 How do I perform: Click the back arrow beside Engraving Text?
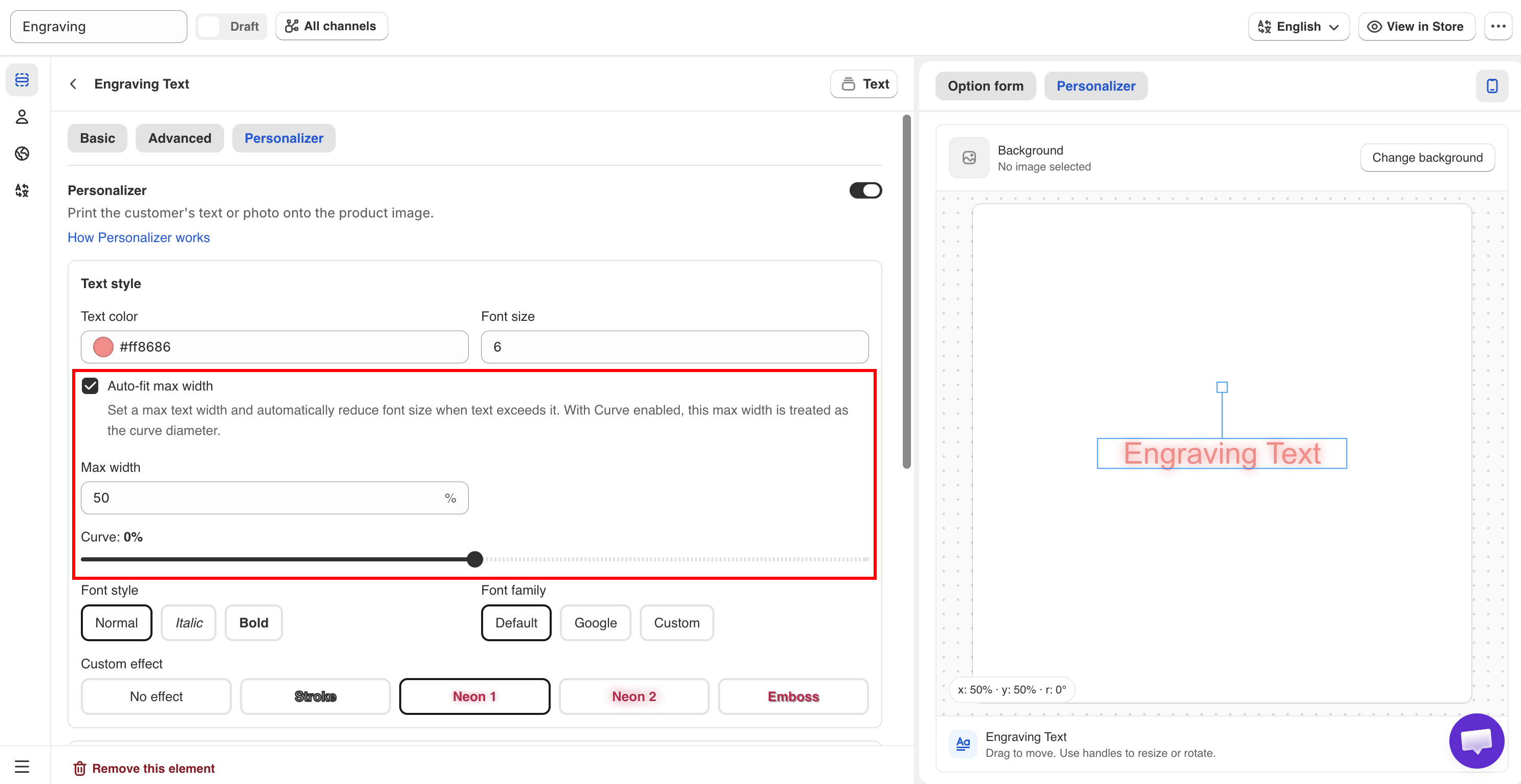[73, 84]
